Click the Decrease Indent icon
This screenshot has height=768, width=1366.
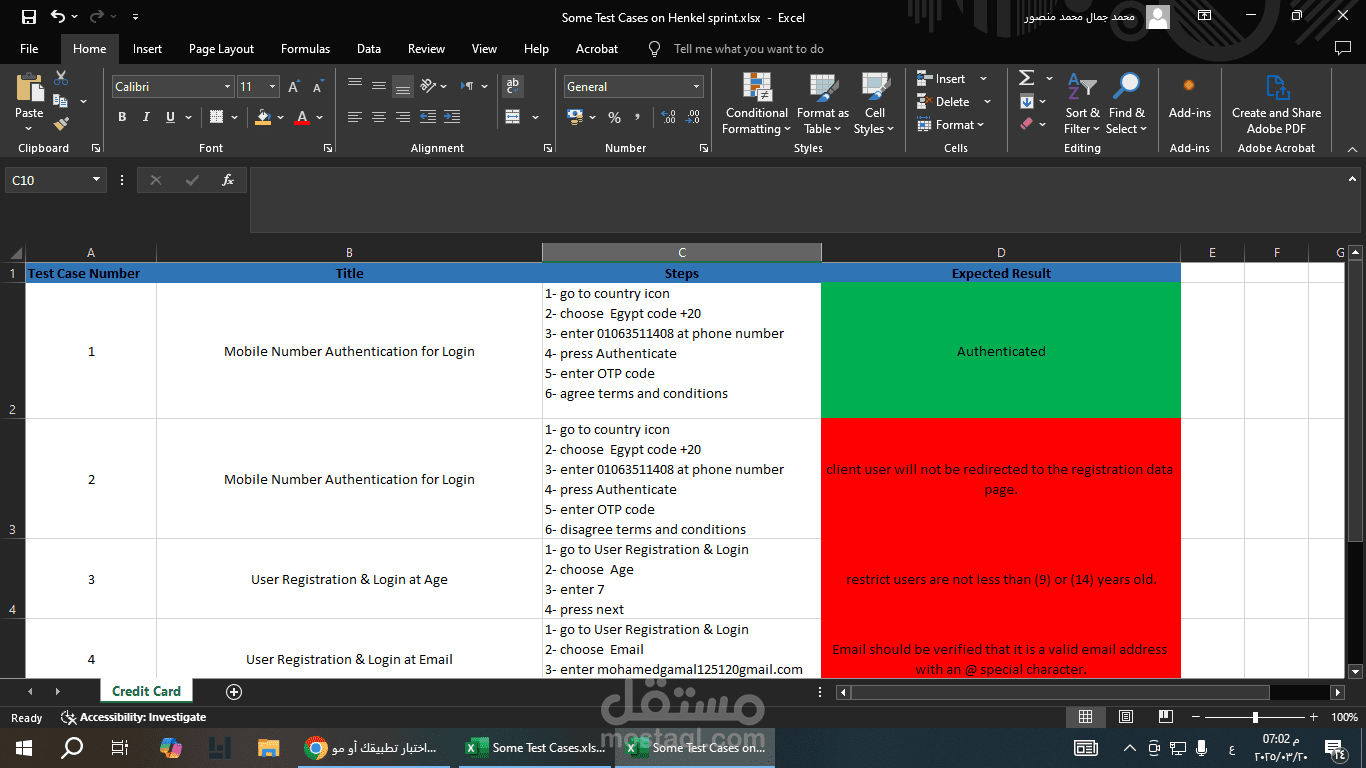pos(428,117)
